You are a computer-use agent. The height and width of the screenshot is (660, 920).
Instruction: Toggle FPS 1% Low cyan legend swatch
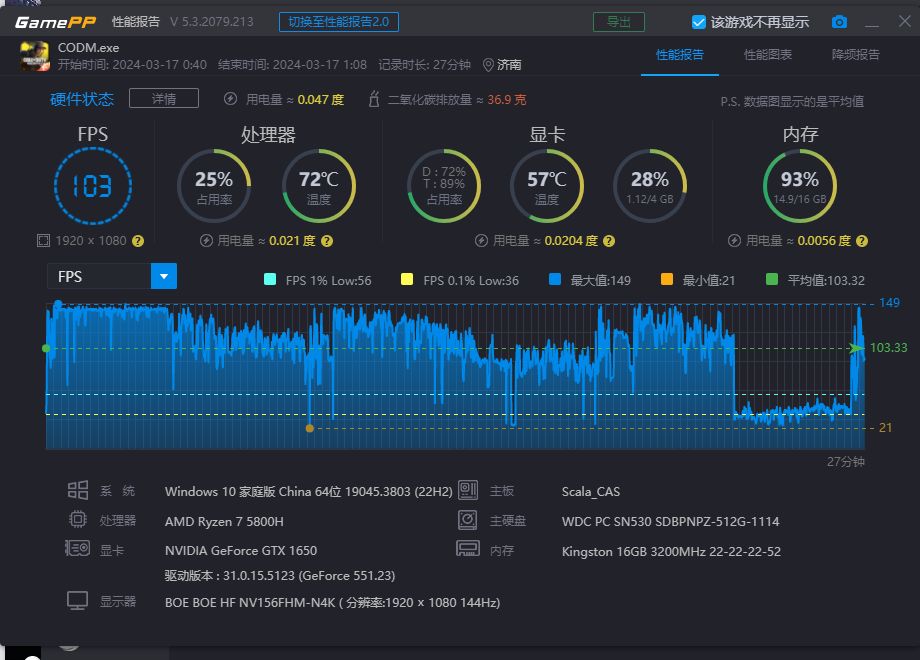pos(270,279)
